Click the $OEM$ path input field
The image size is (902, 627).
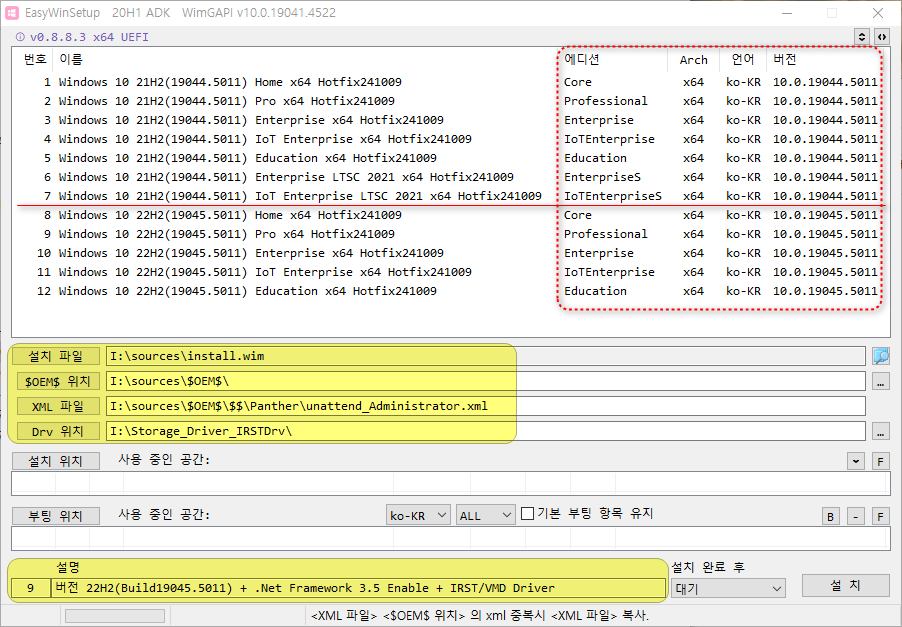click(486, 381)
